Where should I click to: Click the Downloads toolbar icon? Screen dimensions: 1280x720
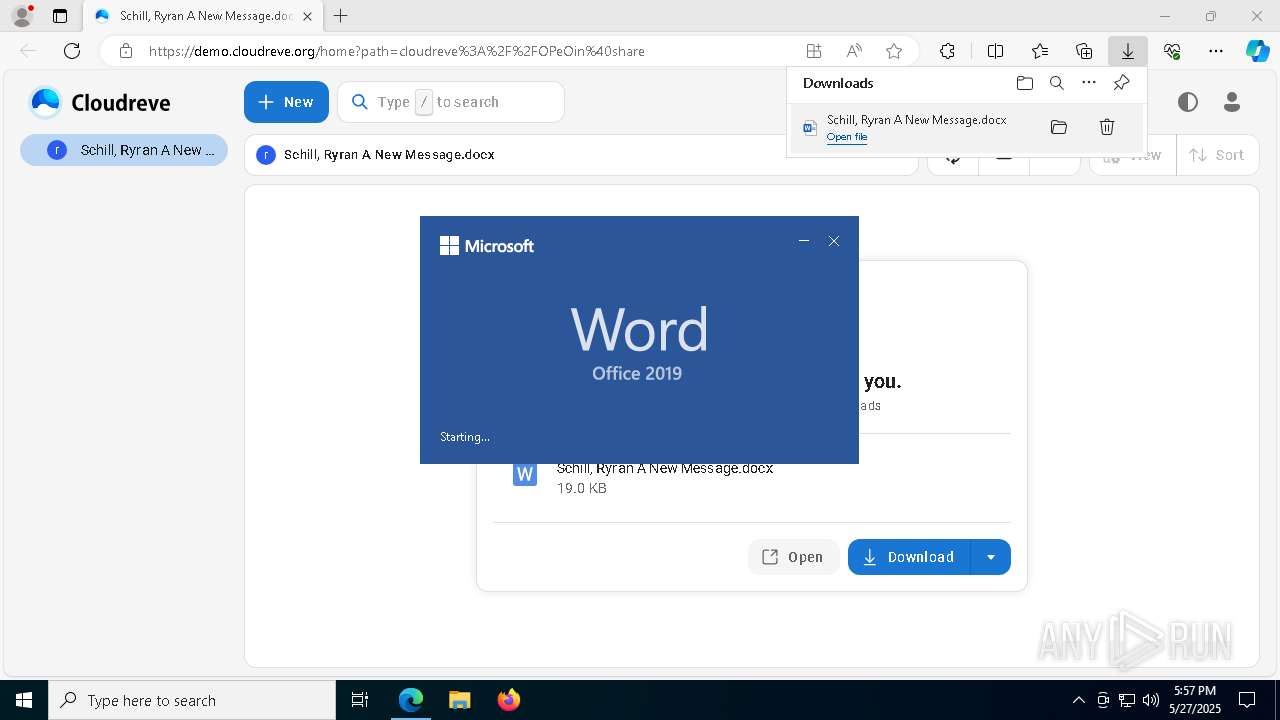pyautogui.click(x=1128, y=51)
